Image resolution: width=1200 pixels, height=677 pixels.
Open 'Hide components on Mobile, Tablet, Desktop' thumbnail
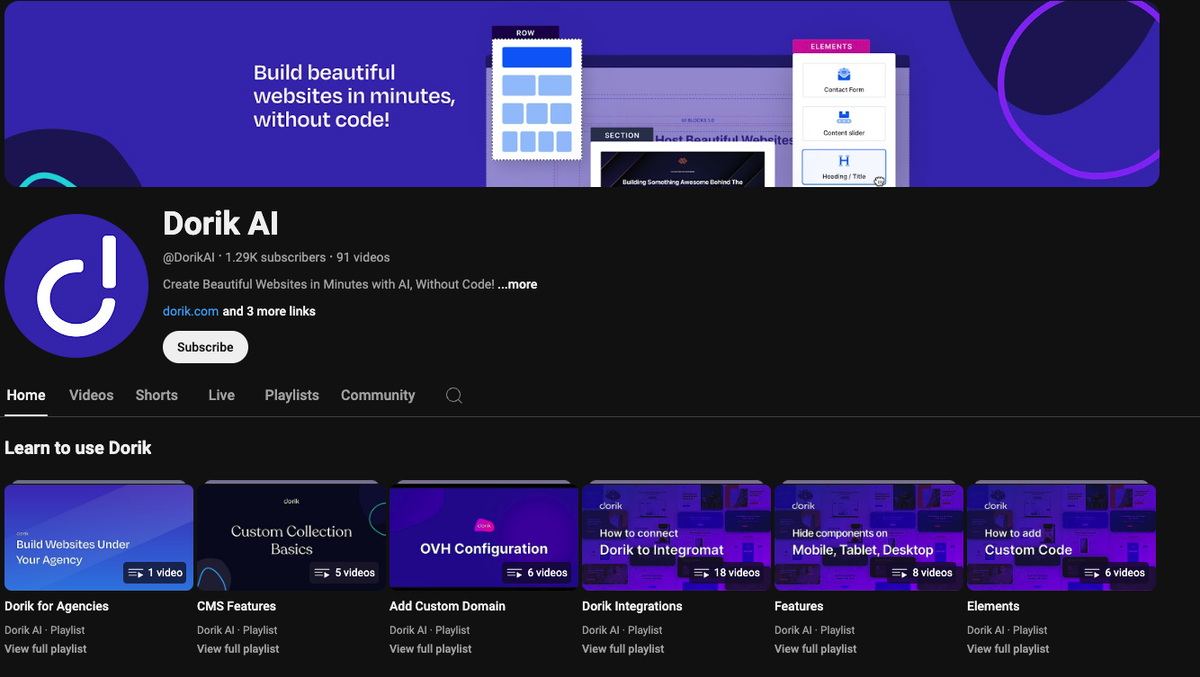869,537
